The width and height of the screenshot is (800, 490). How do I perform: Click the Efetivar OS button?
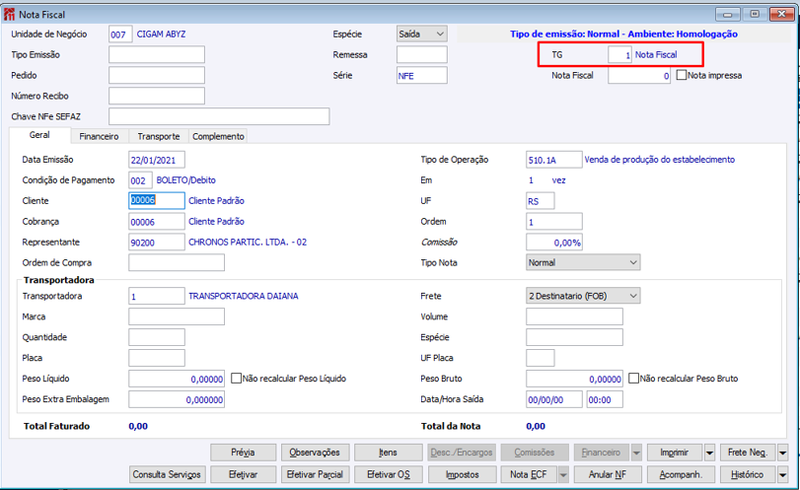[x=388, y=475]
